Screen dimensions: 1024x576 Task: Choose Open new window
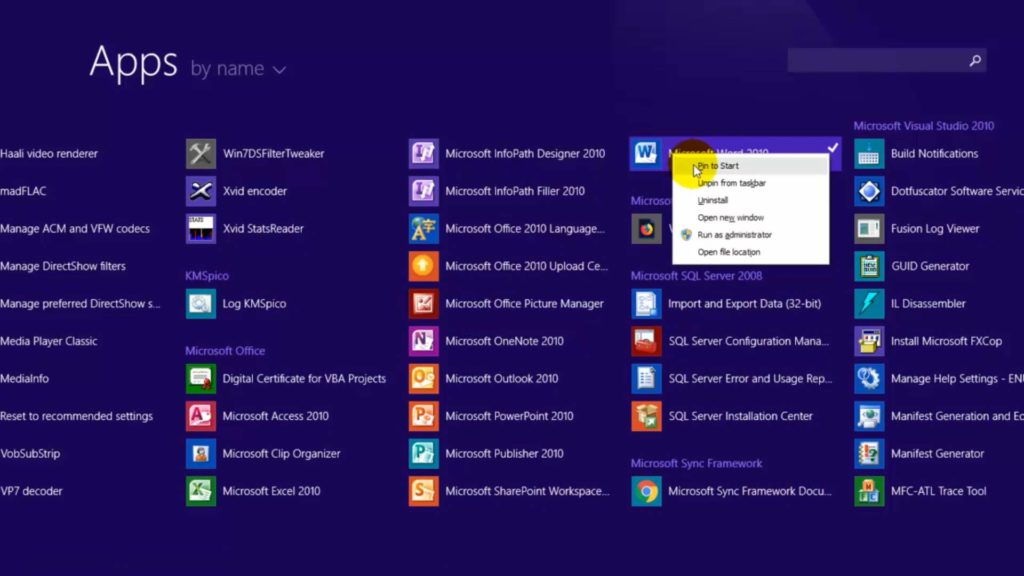click(751, 218)
